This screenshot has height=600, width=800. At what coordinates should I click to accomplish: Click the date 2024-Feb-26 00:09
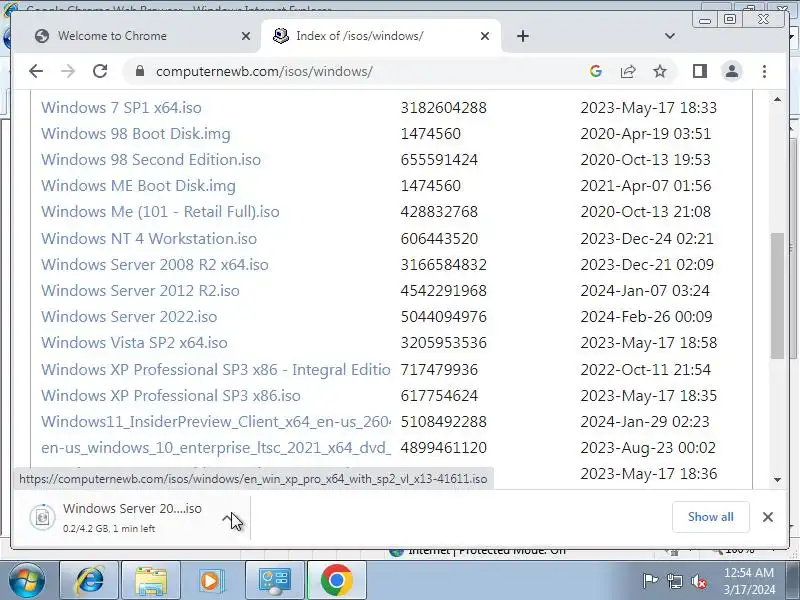646,317
